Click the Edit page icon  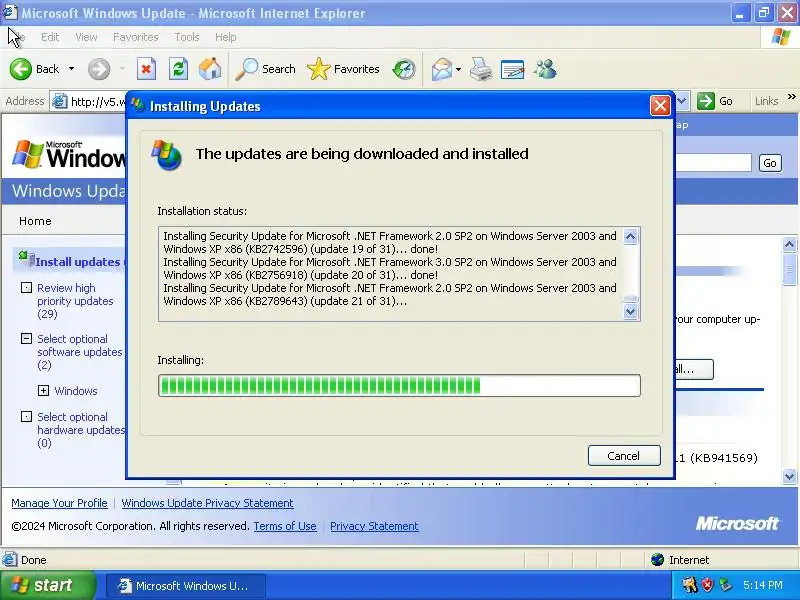point(513,69)
